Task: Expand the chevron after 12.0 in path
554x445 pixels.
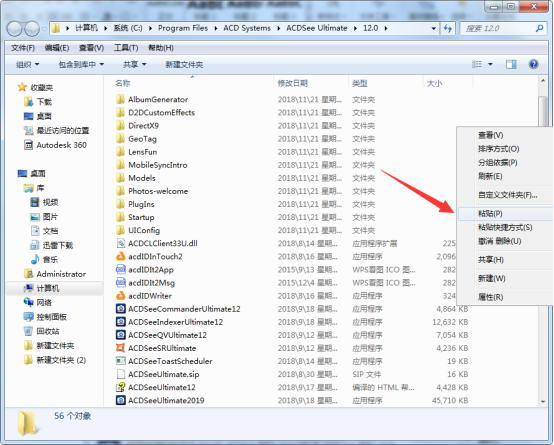Action: click(386, 28)
